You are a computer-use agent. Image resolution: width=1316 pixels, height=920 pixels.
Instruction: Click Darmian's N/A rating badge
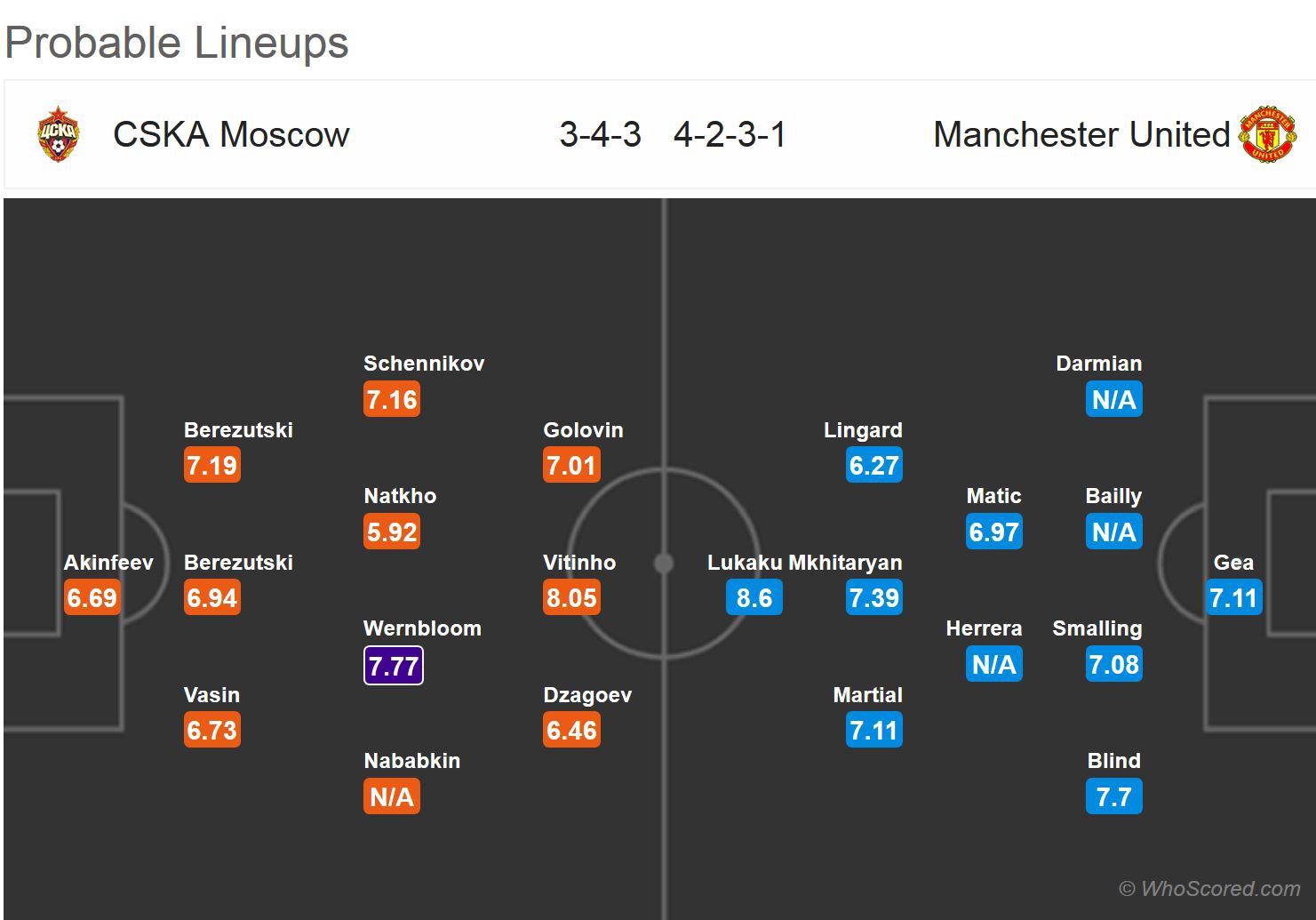1113,399
